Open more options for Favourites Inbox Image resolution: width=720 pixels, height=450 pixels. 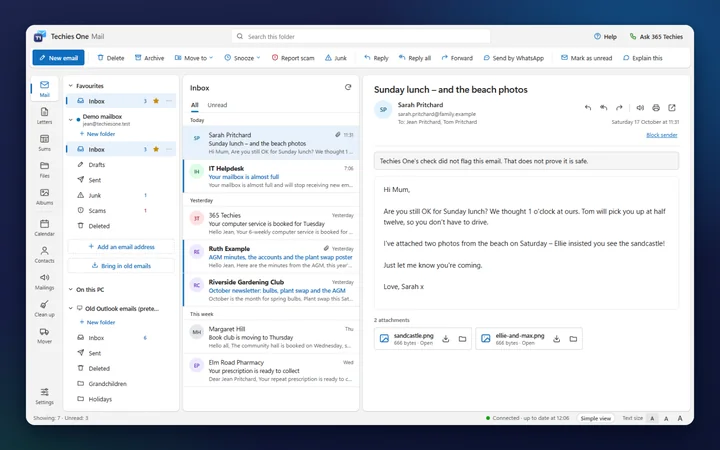point(169,101)
